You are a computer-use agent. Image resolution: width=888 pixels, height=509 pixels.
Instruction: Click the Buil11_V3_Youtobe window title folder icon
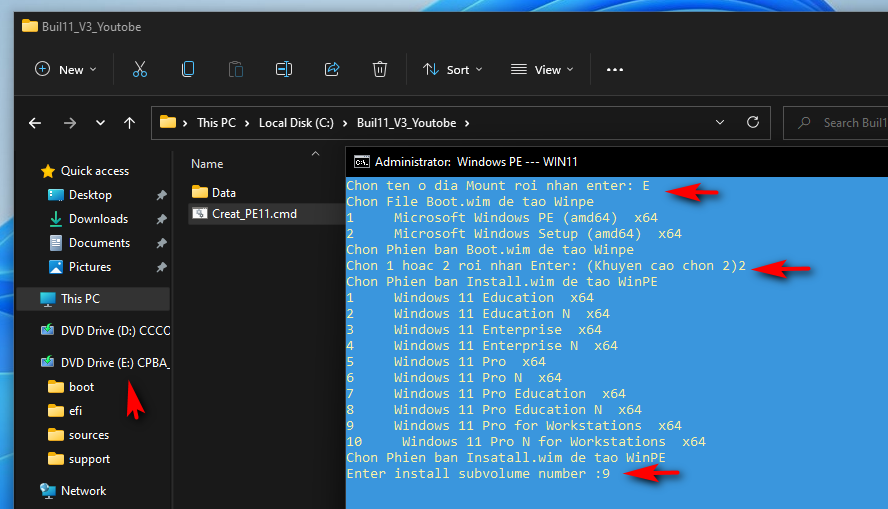point(29,26)
